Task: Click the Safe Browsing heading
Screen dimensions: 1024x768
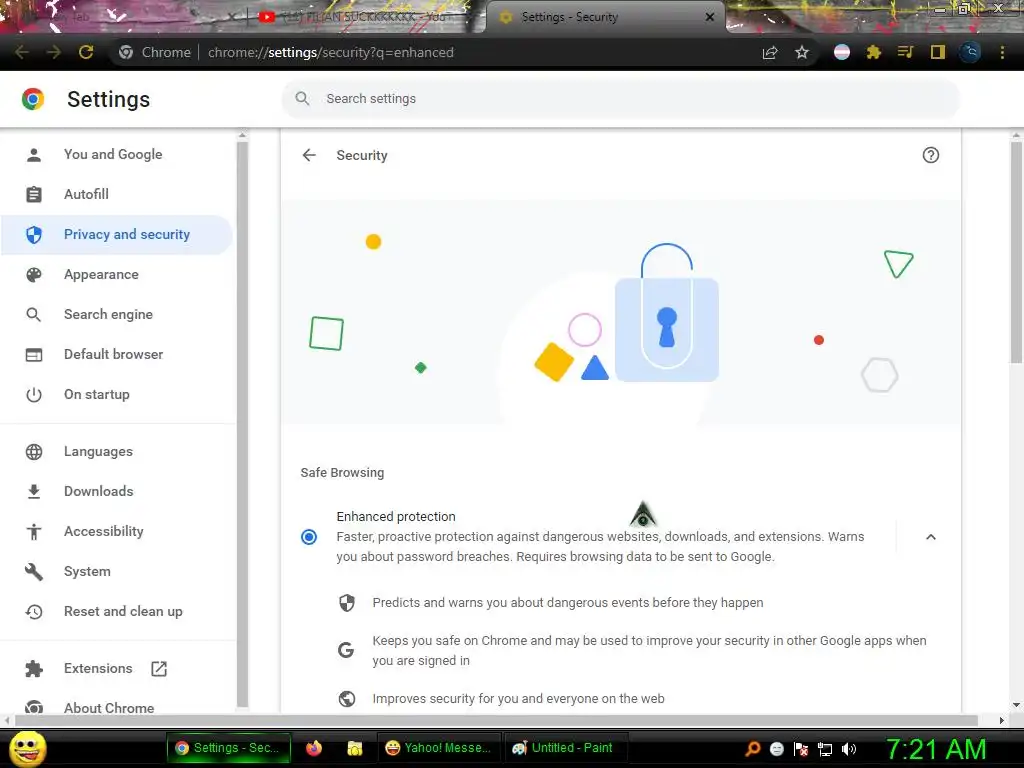Action: pyautogui.click(x=342, y=473)
